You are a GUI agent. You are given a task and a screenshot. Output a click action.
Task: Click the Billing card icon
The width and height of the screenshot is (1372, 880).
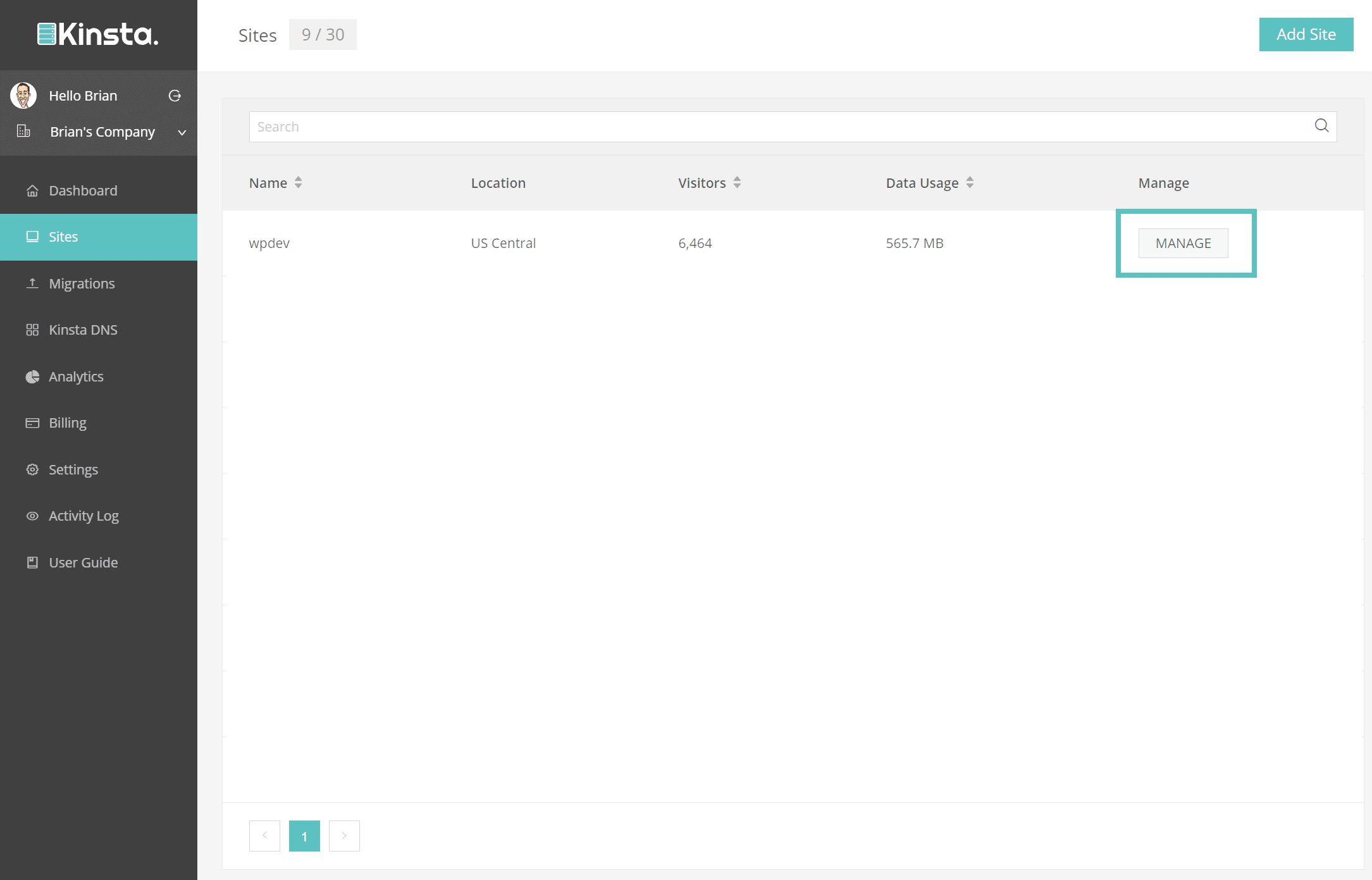click(32, 423)
